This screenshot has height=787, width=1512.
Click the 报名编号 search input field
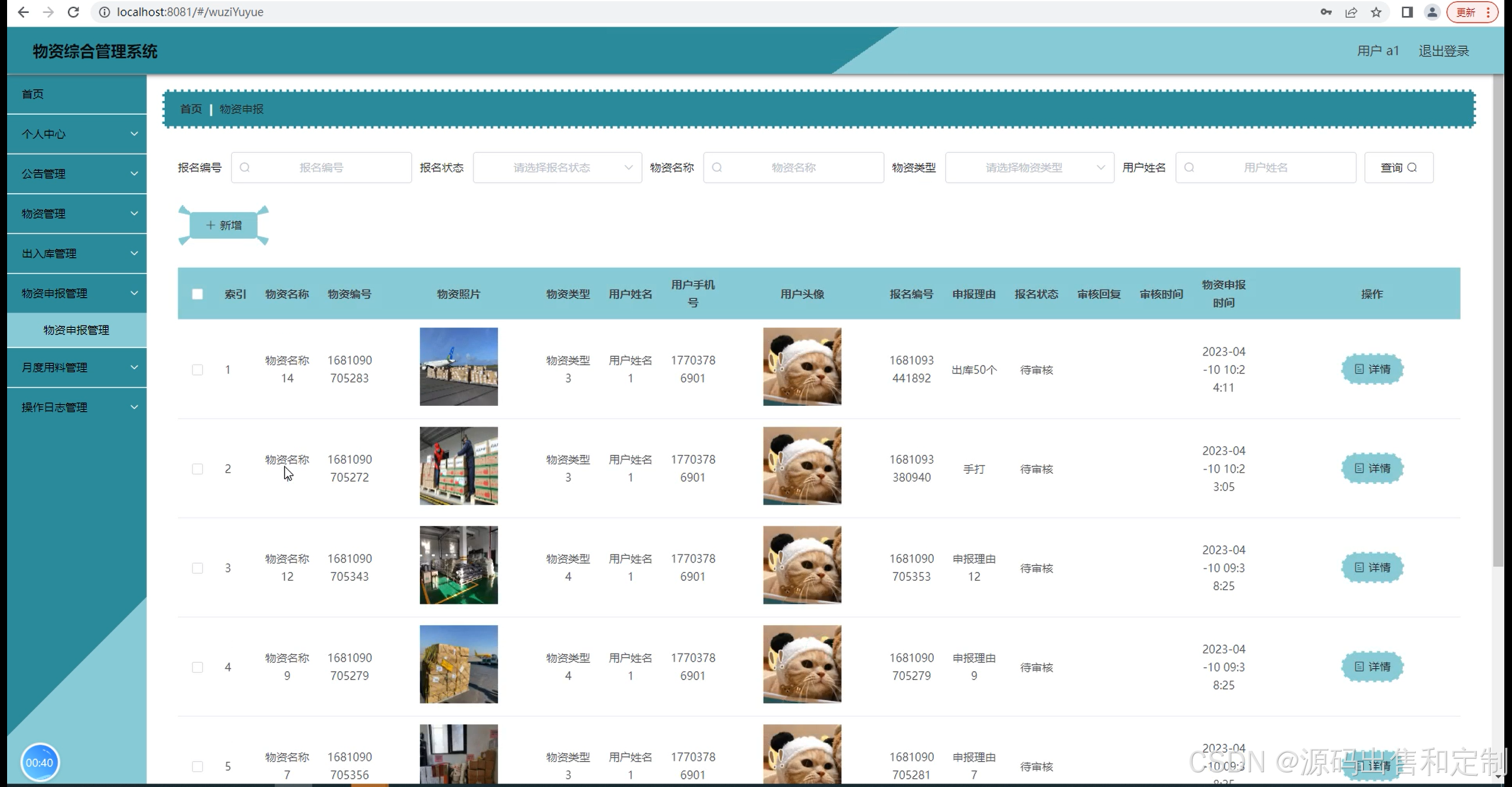click(321, 167)
